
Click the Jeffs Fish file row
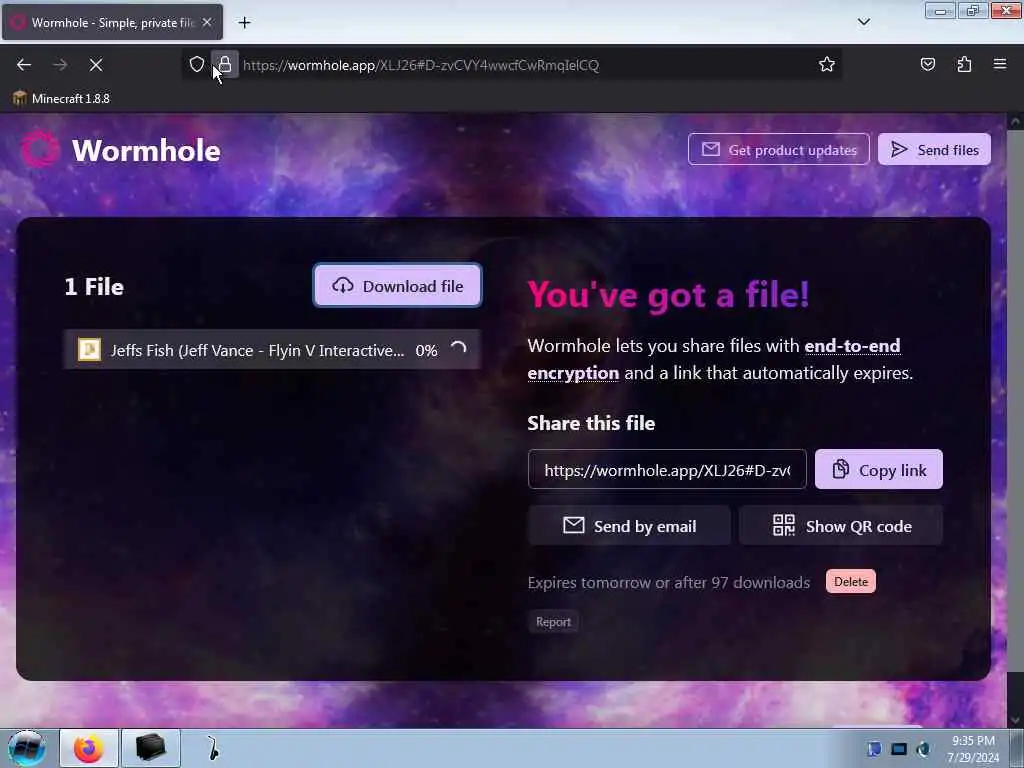(x=272, y=350)
